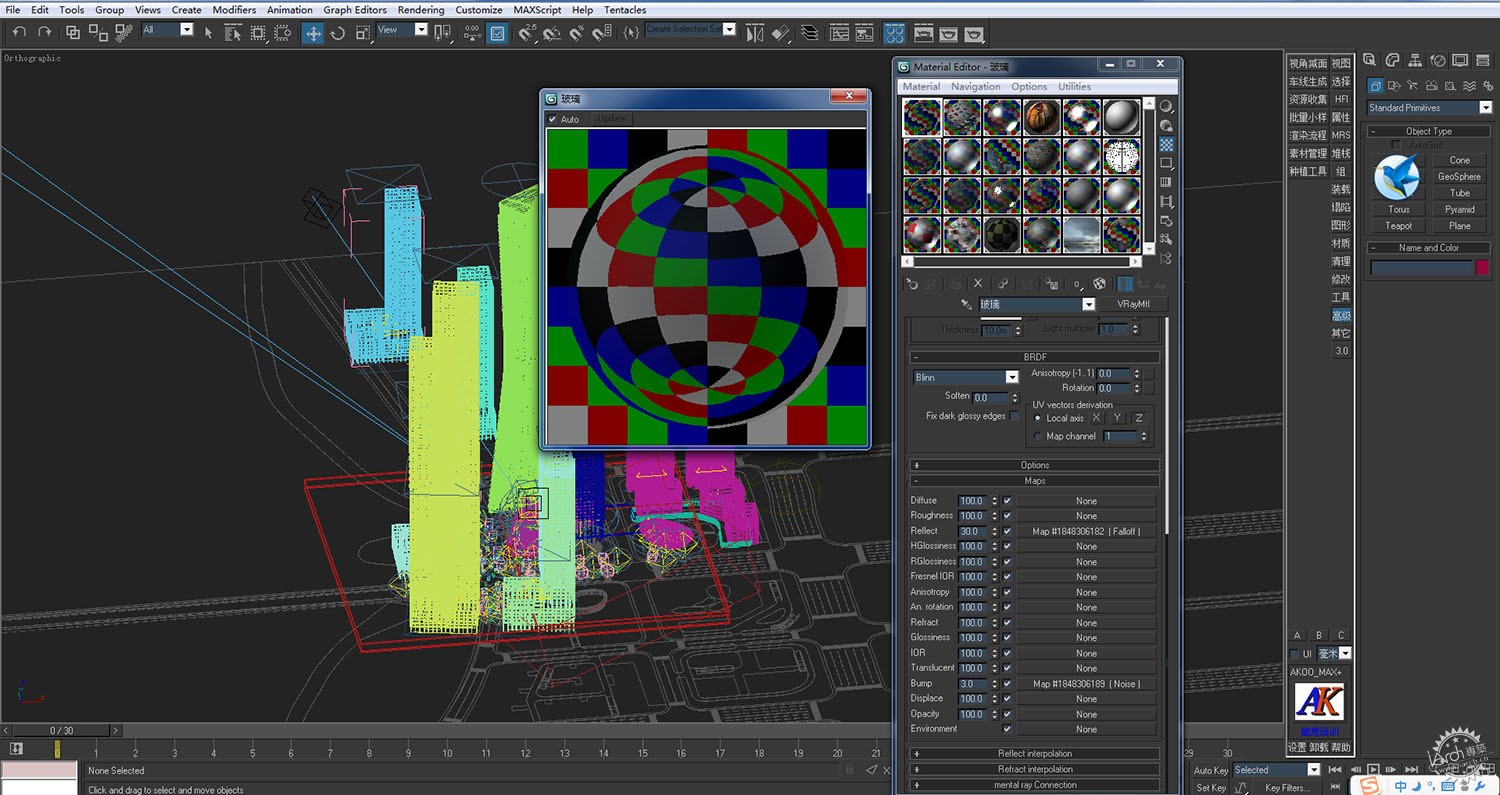This screenshot has height=795, width=1500.
Task: Select Cameras category in Create panel
Action: pos(1431,86)
